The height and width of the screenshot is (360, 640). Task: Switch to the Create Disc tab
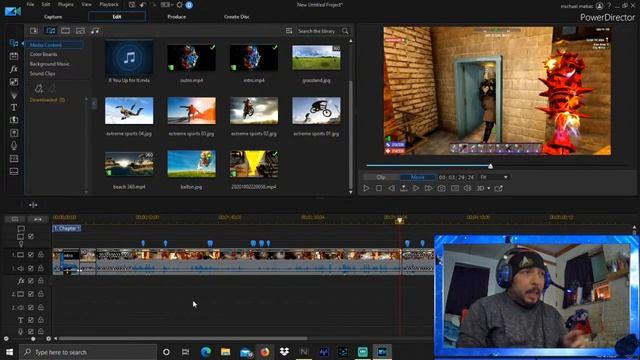coord(237,17)
